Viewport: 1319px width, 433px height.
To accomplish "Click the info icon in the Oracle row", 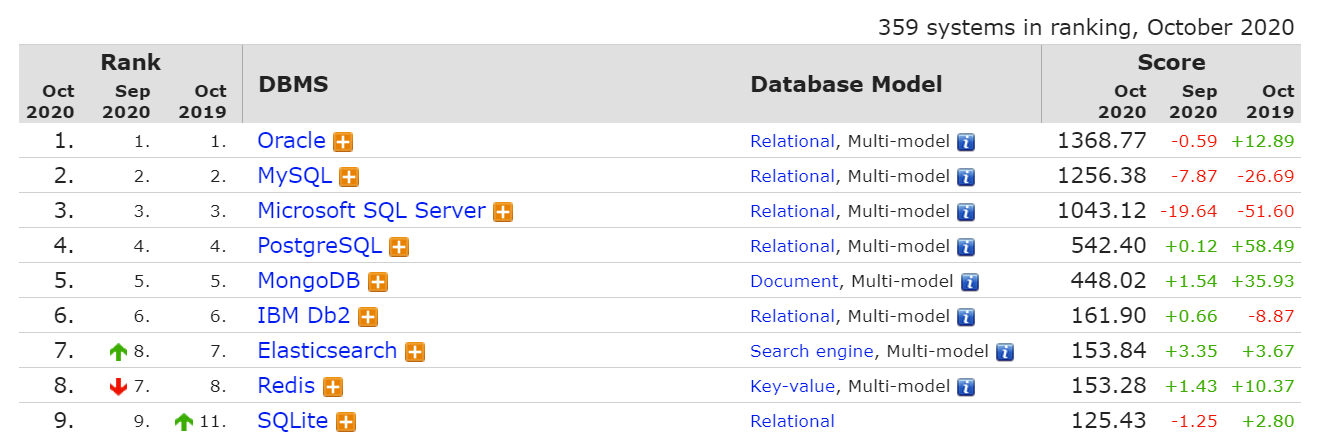I will click(x=966, y=142).
